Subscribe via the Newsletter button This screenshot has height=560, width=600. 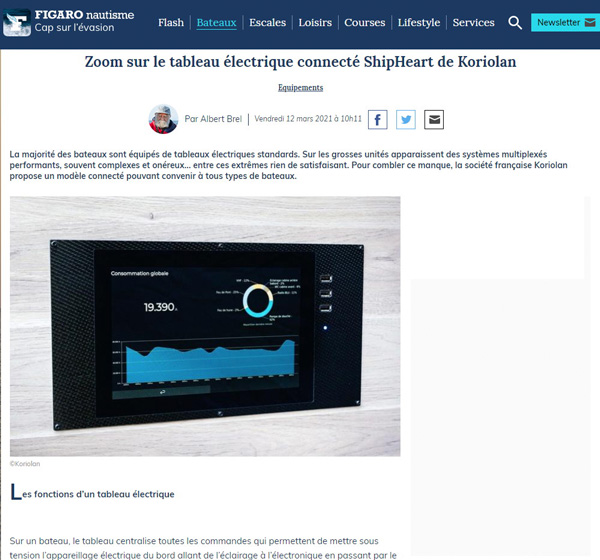pos(565,22)
